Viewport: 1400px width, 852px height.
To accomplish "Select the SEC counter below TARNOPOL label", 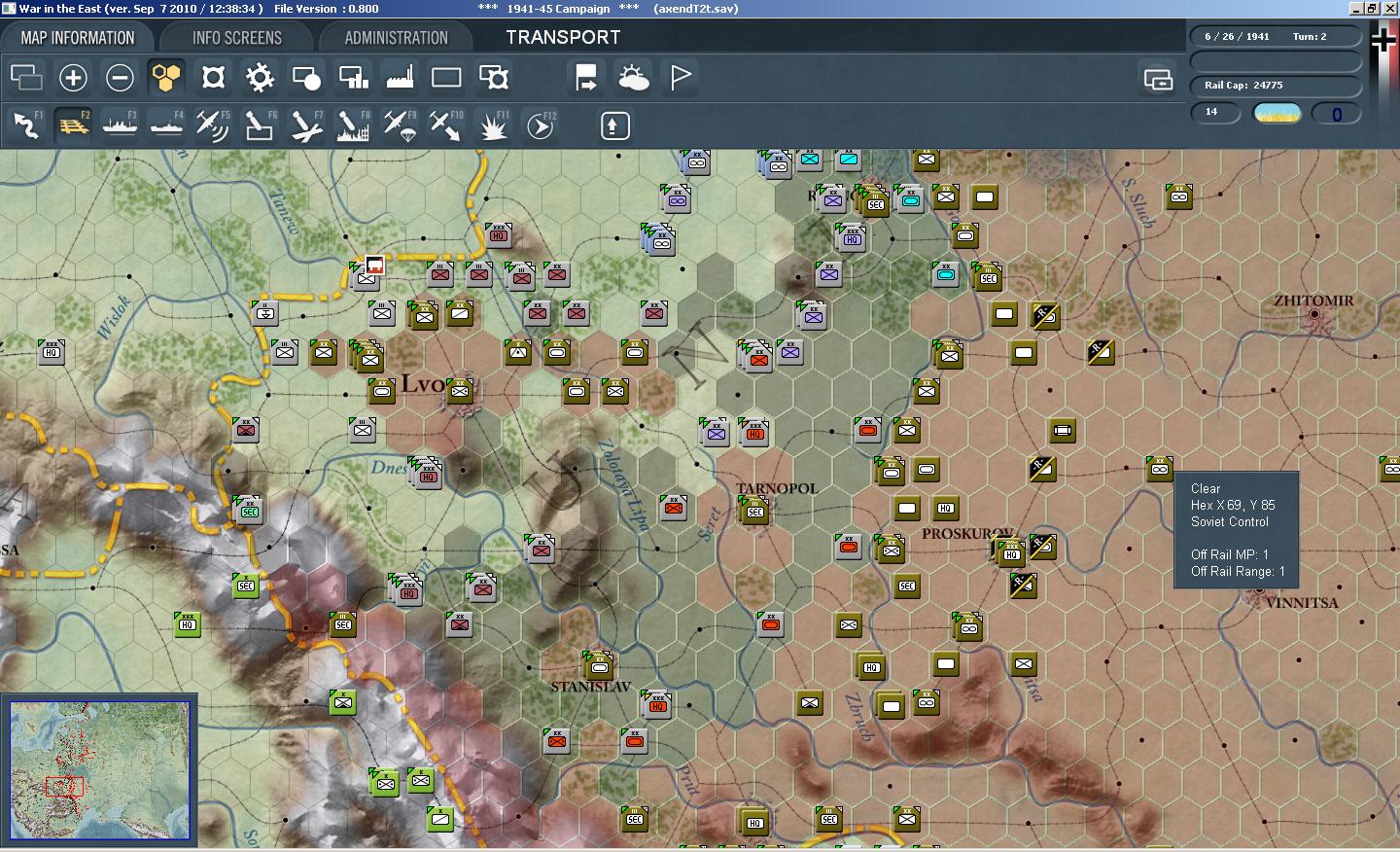I will pyautogui.click(x=754, y=510).
